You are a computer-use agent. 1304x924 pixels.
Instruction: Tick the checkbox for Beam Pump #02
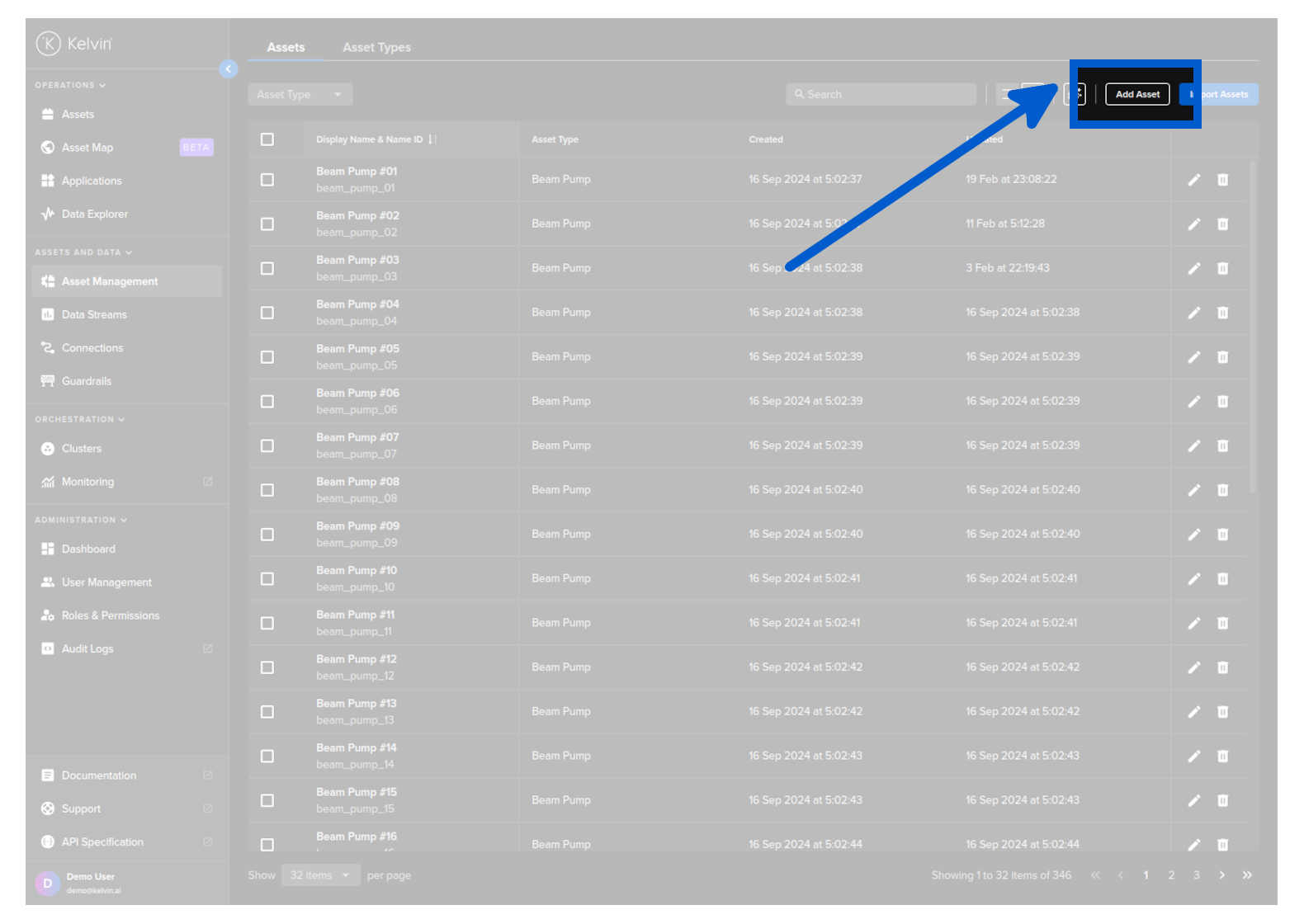(267, 224)
